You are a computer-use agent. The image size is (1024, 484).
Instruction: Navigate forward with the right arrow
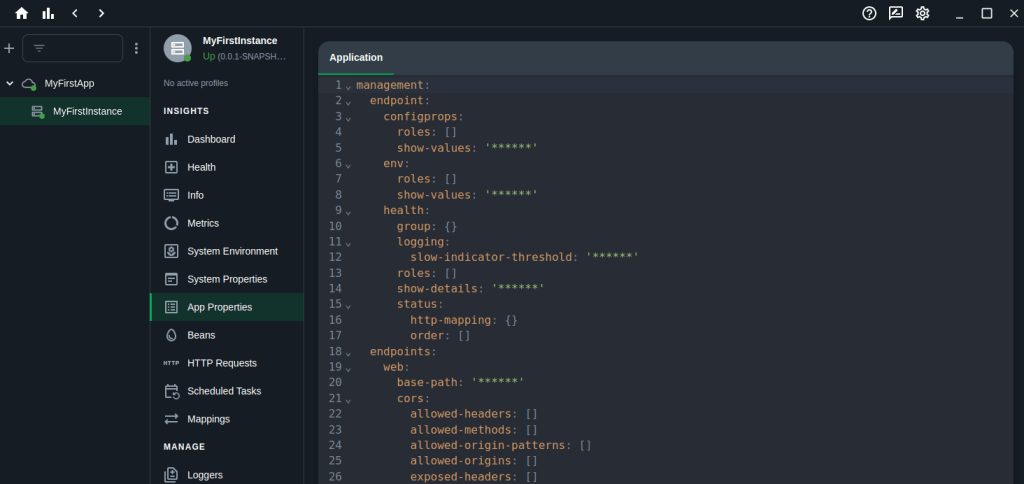pyautogui.click(x=101, y=13)
